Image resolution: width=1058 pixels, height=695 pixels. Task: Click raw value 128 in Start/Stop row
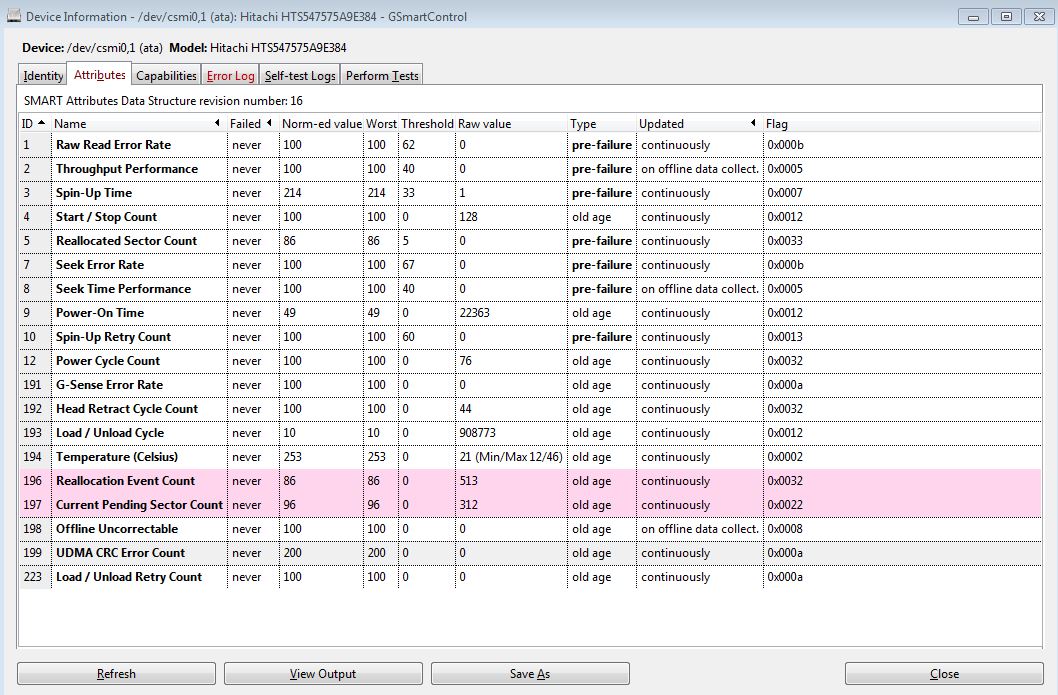[x=468, y=217]
